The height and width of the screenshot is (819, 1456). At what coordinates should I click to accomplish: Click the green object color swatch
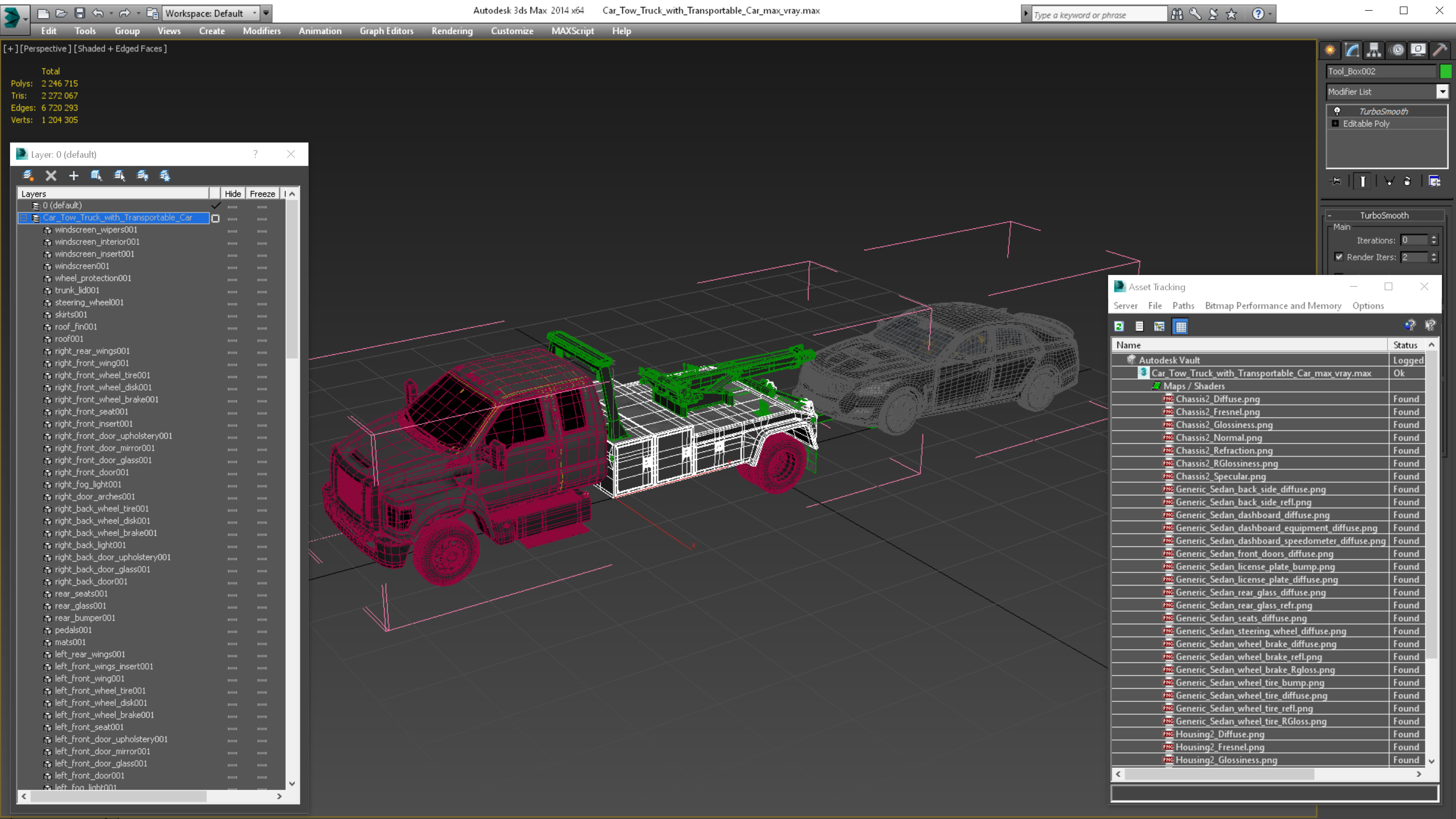click(x=1446, y=71)
